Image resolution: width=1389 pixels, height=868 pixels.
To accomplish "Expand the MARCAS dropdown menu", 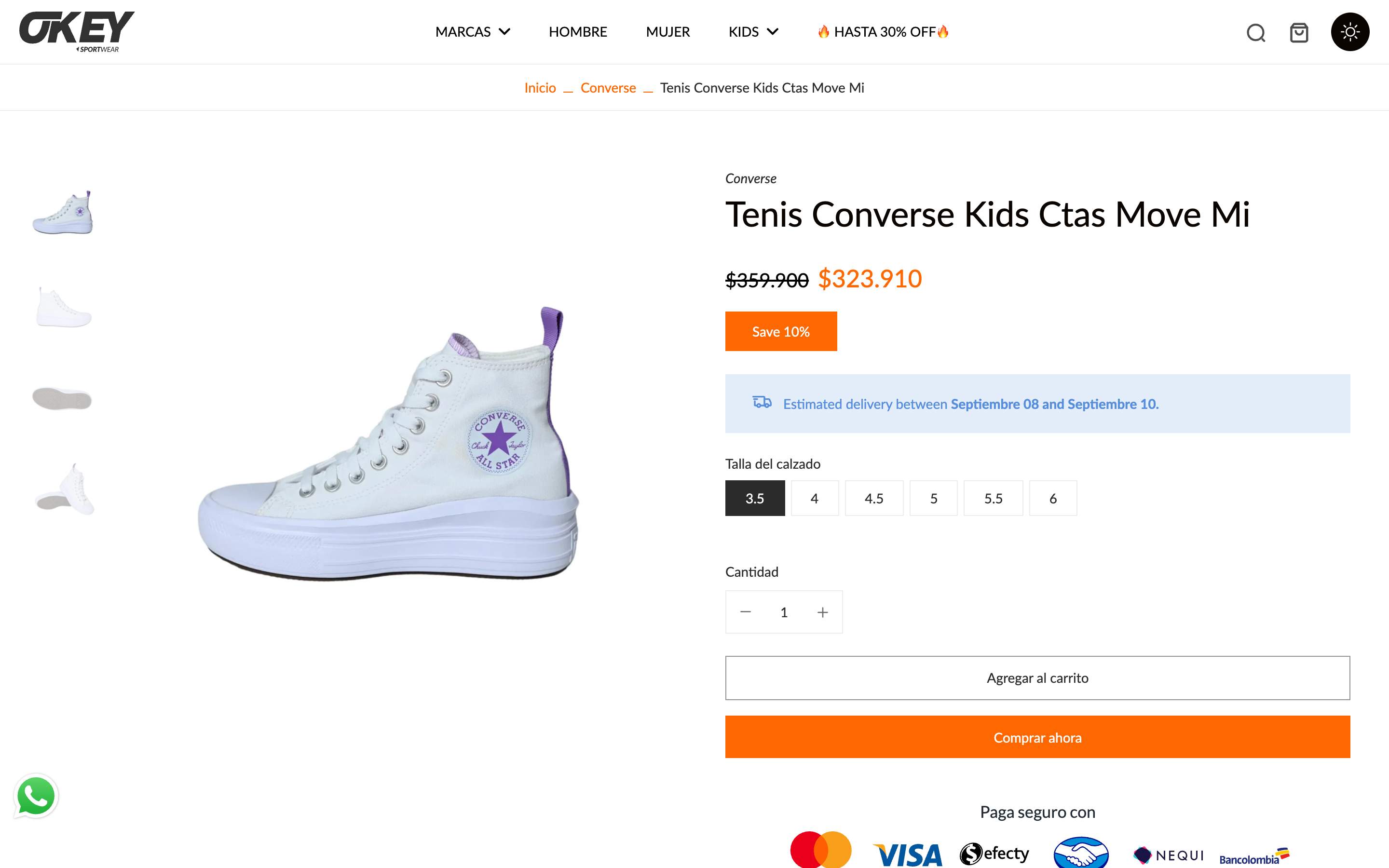I will pos(472,32).
